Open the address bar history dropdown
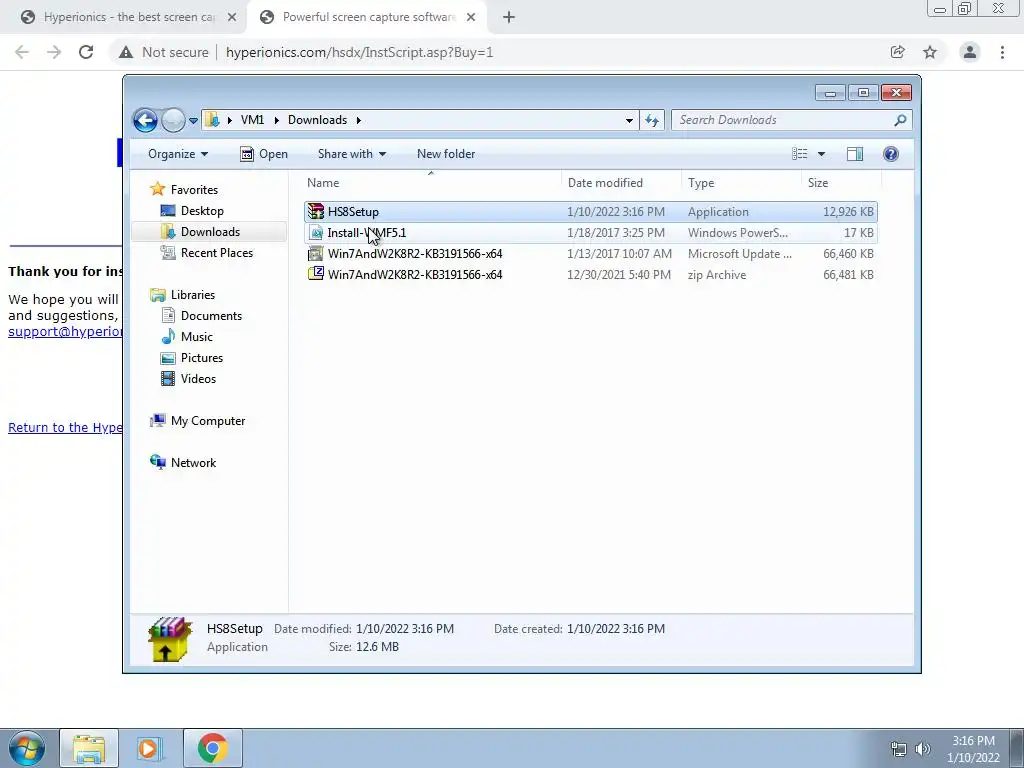 coord(629,120)
